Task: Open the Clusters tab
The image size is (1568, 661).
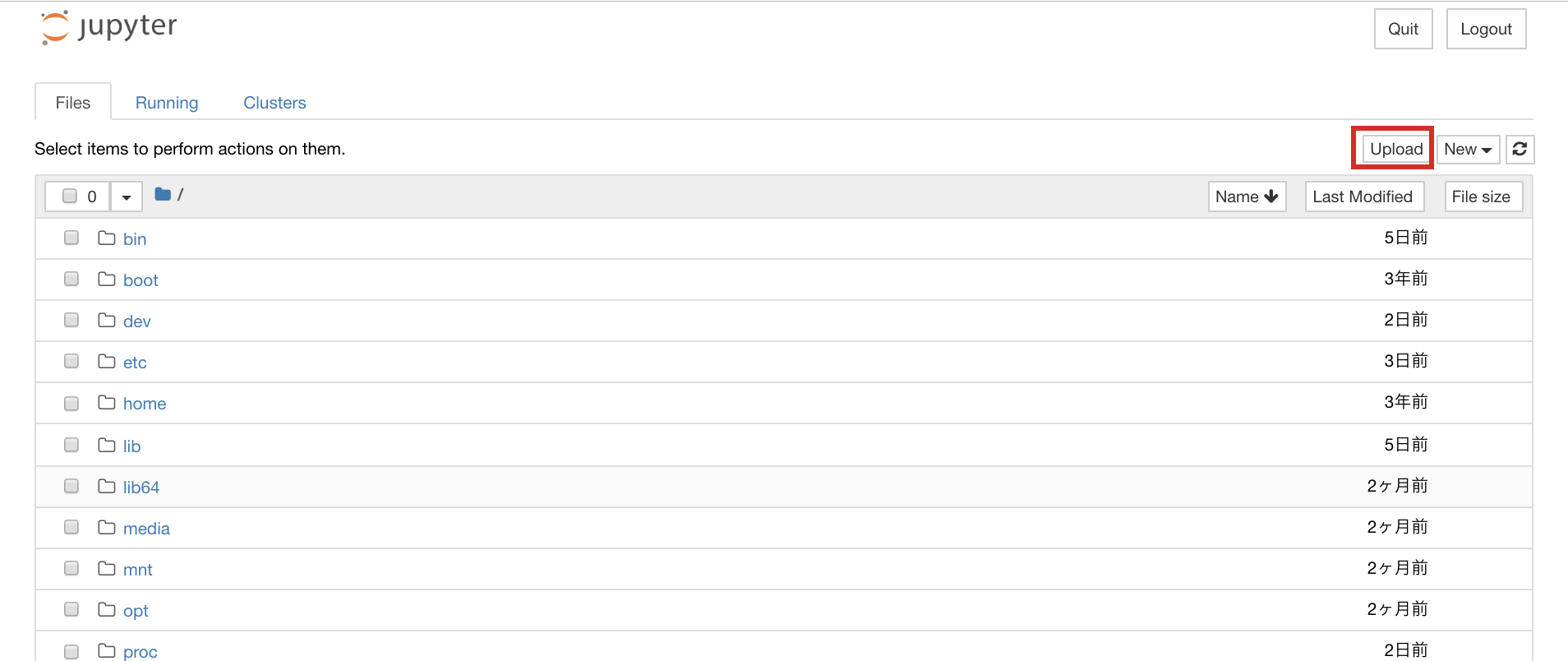Action: (274, 102)
